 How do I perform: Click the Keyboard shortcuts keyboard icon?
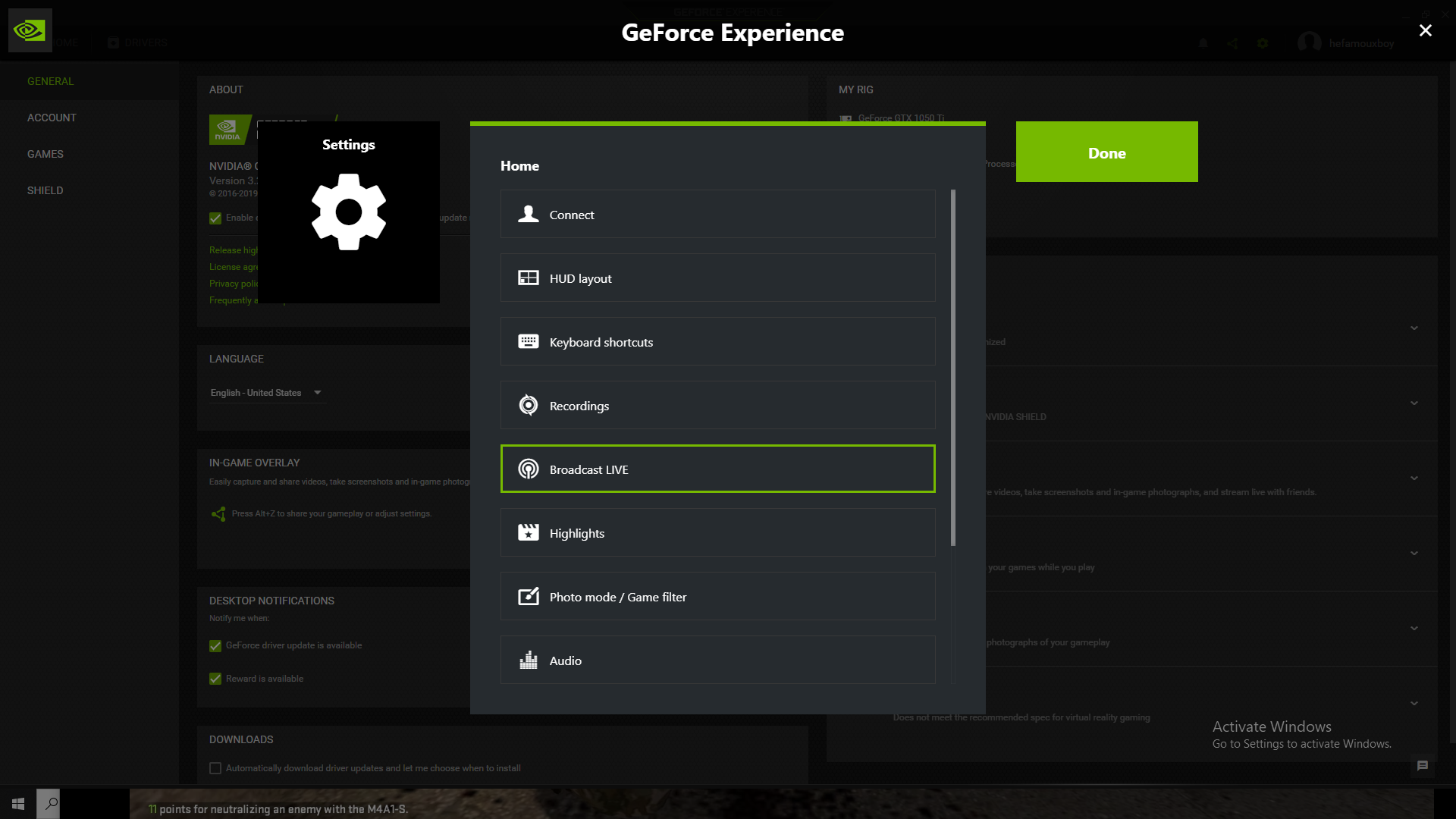pos(529,342)
